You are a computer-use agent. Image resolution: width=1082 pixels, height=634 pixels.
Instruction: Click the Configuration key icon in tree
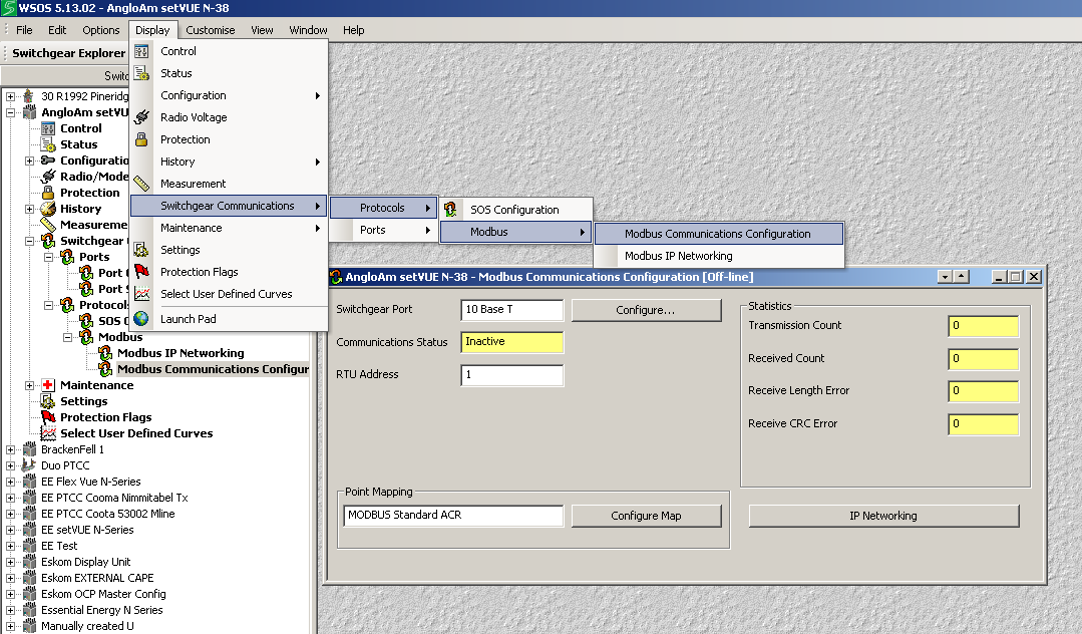pyautogui.click(x=48, y=160)
